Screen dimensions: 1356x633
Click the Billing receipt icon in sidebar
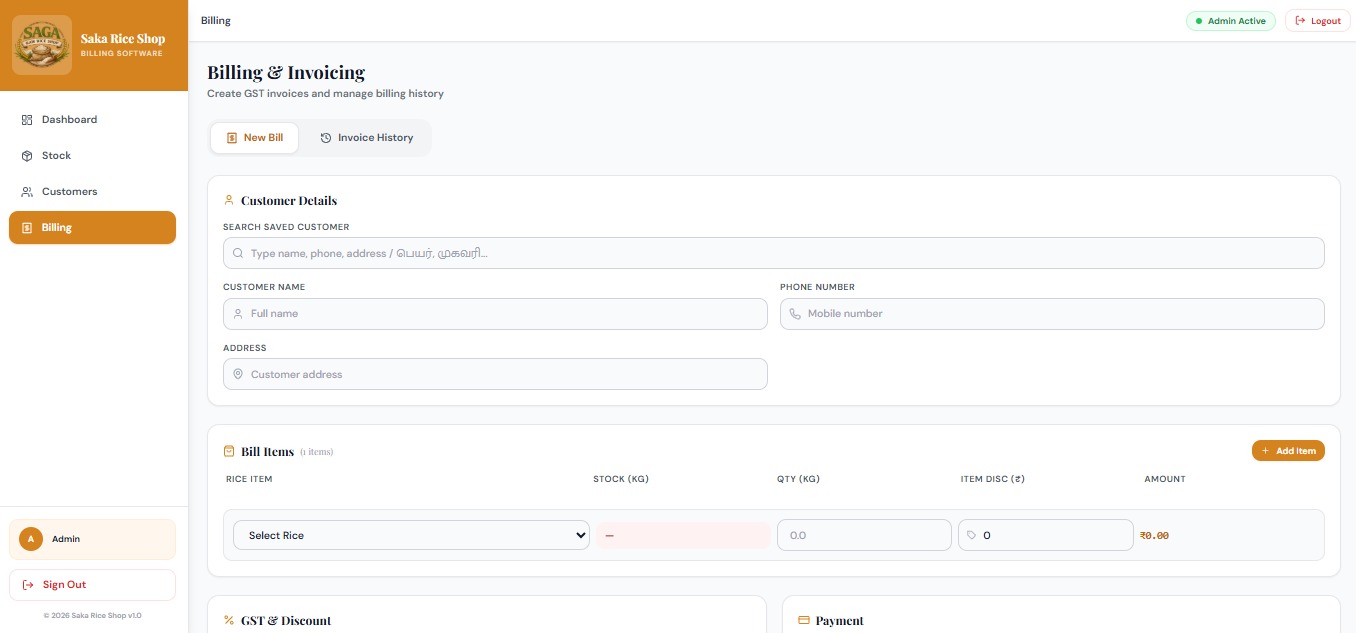point(27,228)
